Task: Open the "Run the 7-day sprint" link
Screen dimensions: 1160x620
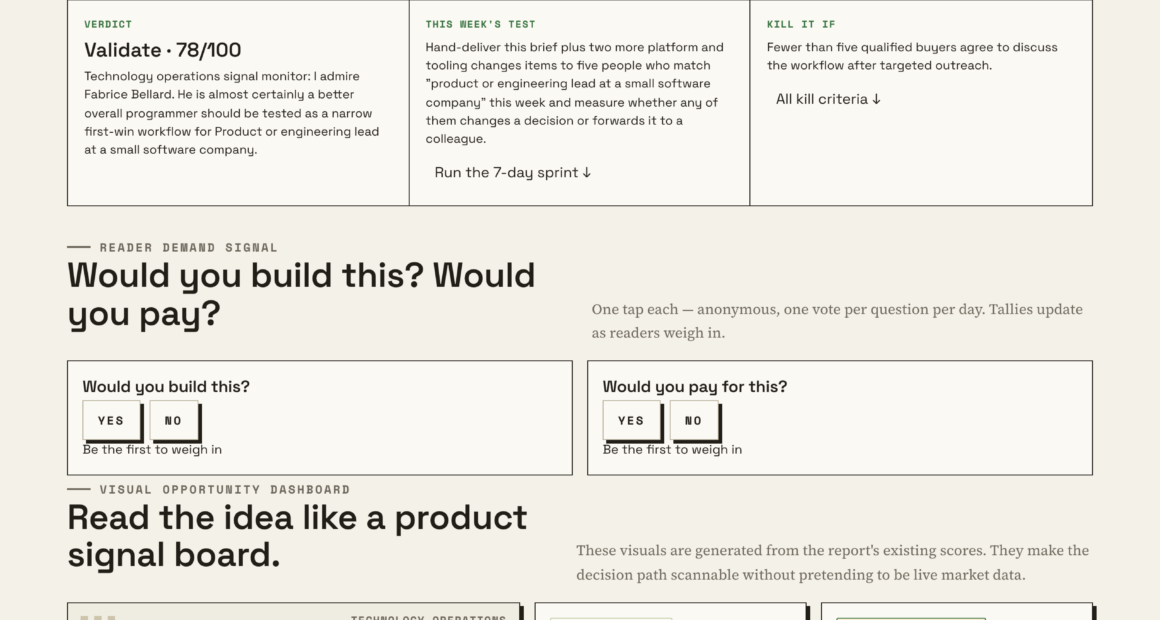Action: coord(513,172)
